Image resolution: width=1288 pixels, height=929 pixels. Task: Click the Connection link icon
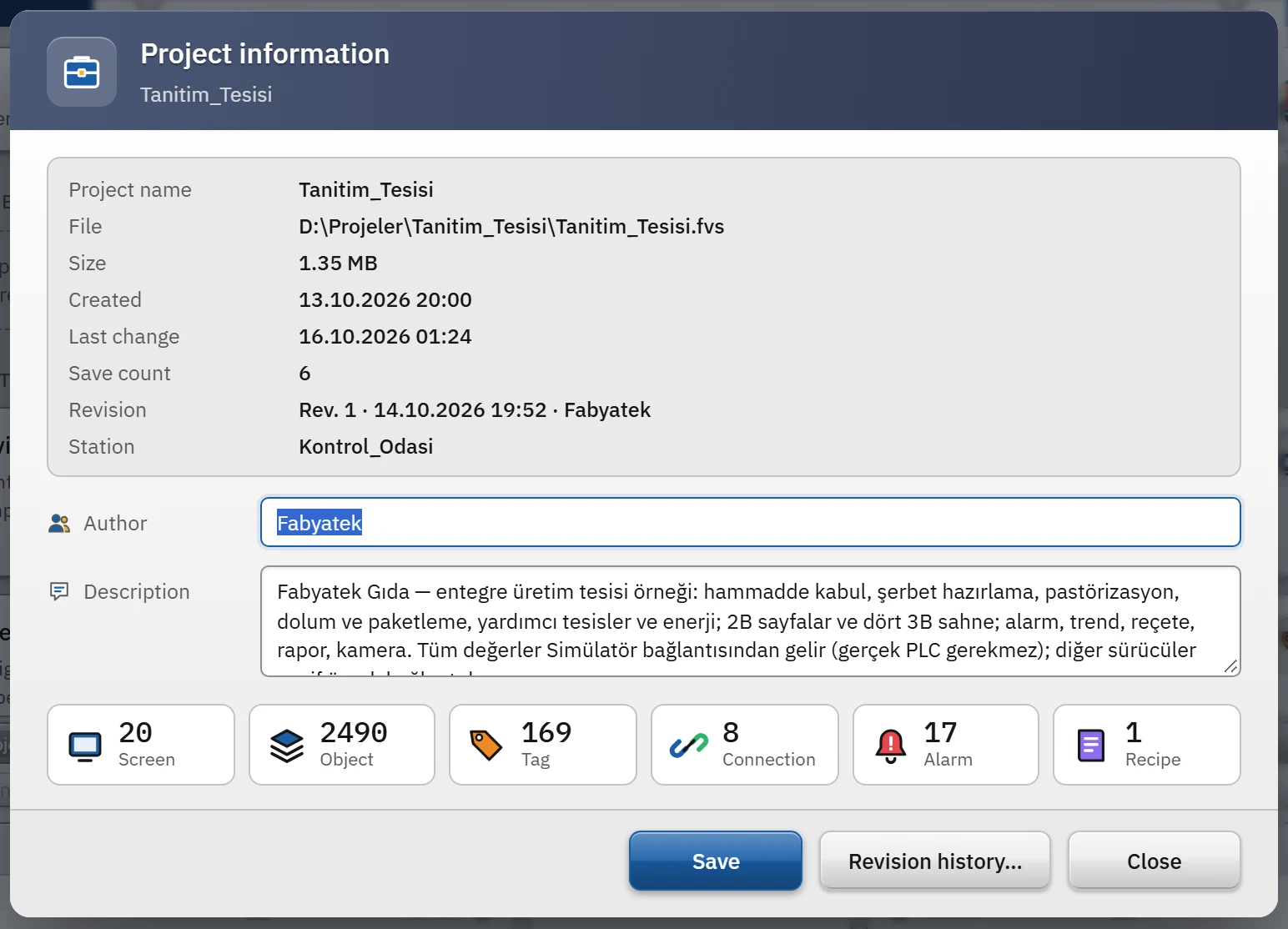[x=689, y=746]
